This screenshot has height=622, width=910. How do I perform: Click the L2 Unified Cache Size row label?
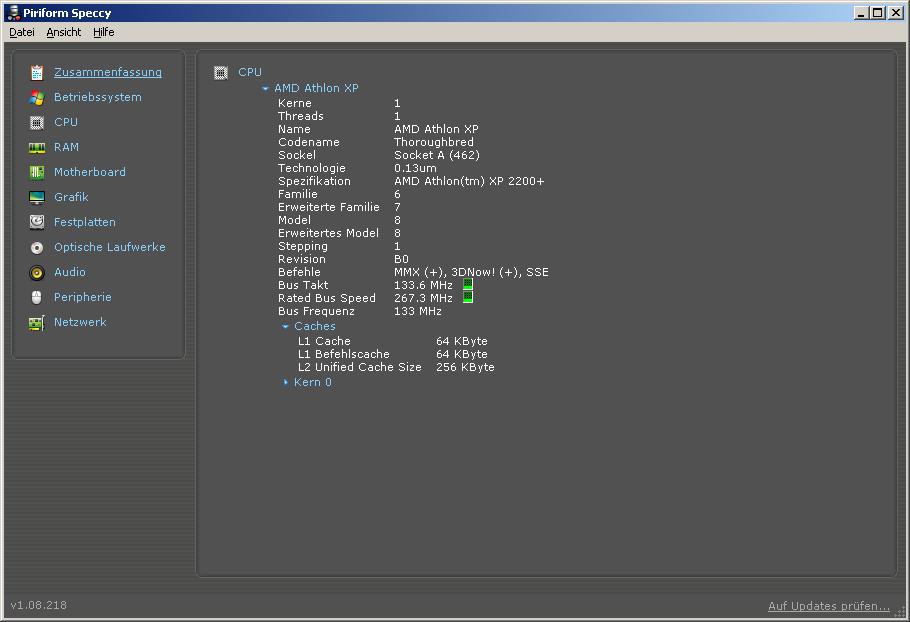pyautogui.click(x=359, y=367)
